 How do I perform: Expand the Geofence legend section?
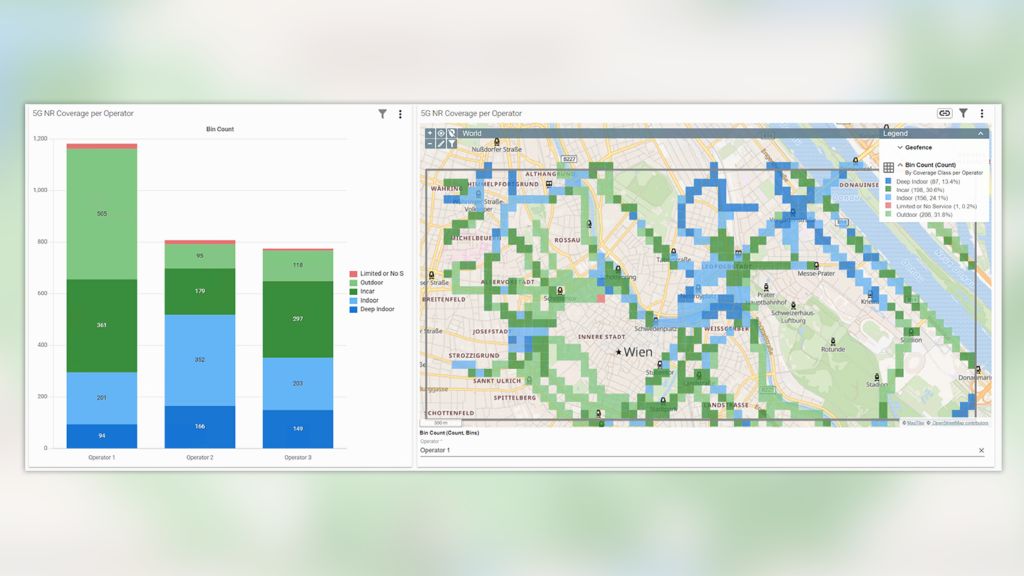(900, 148)
